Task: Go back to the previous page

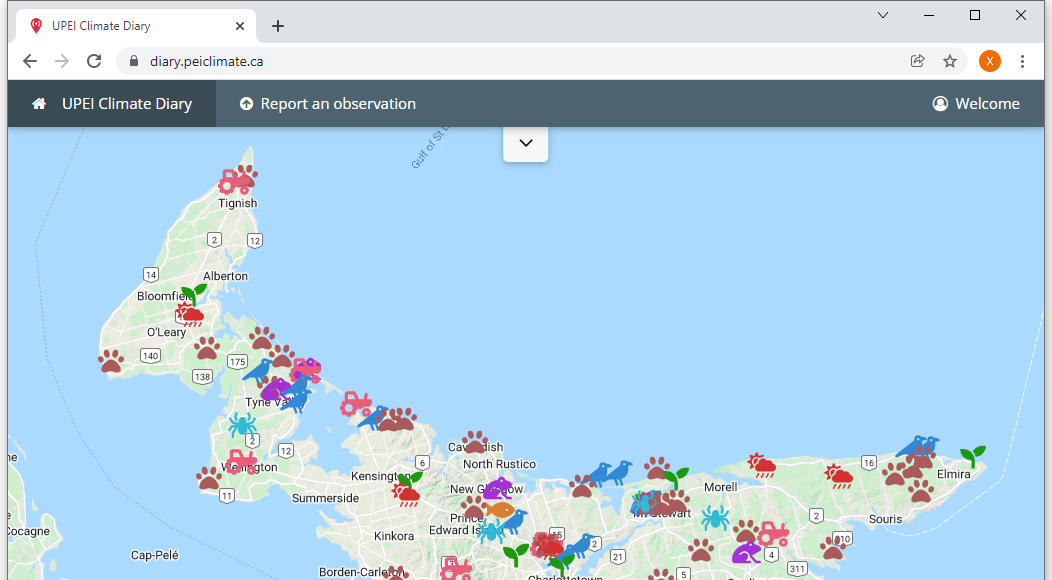Action: (30, 61)
